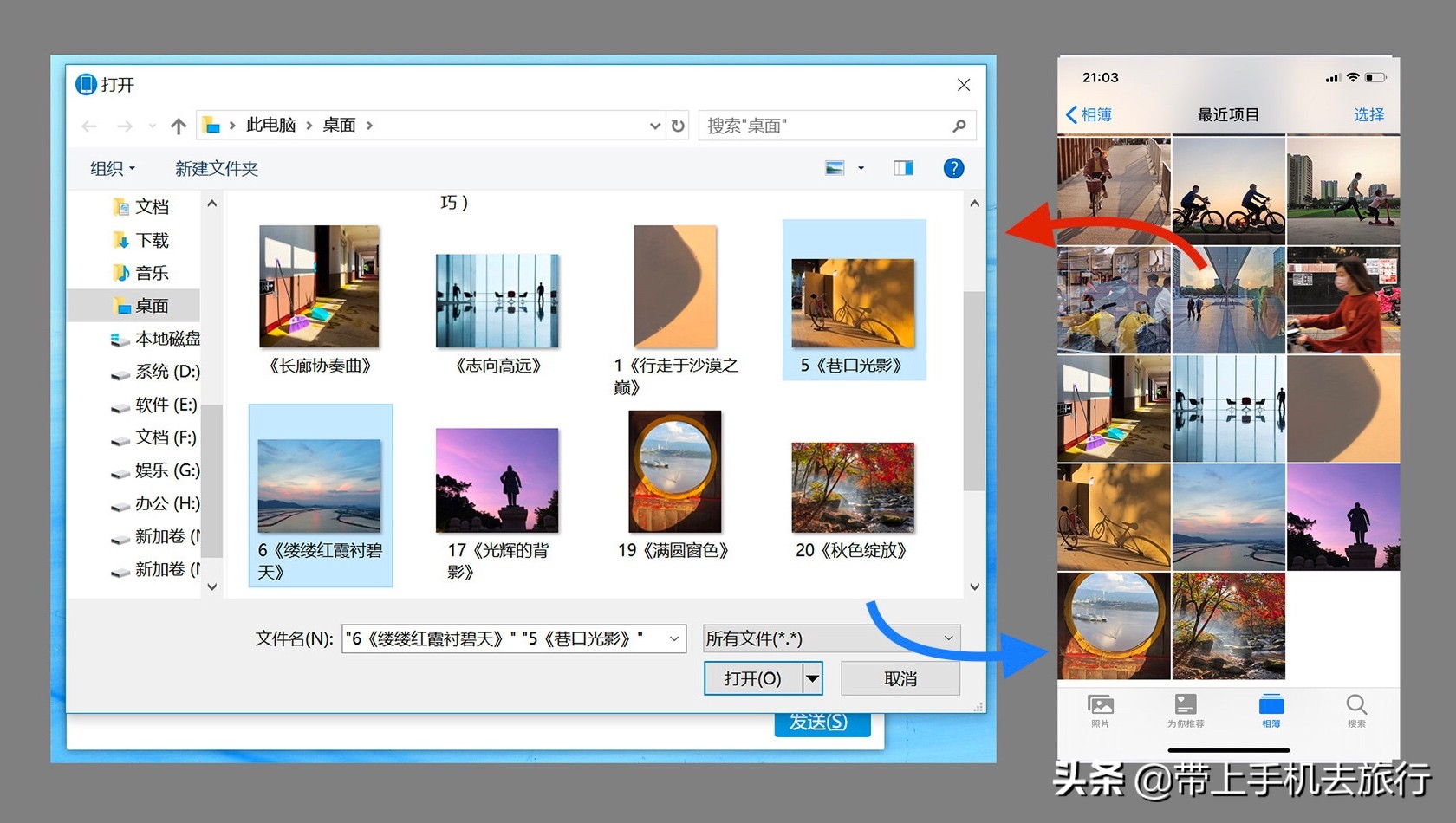Click the magnifier in the 搜索"桌面" search box
Image resolution: width=1456 pixels, height=823 pixels.
959,126
